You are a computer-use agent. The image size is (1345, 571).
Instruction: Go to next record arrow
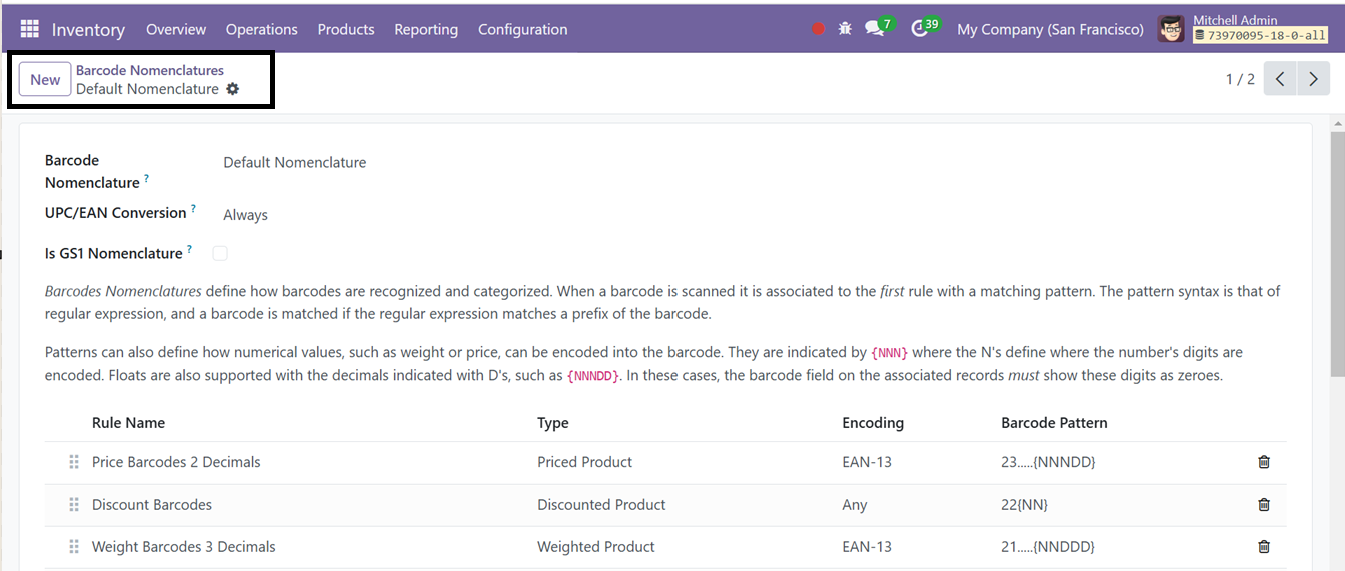tap(1313, 79)
